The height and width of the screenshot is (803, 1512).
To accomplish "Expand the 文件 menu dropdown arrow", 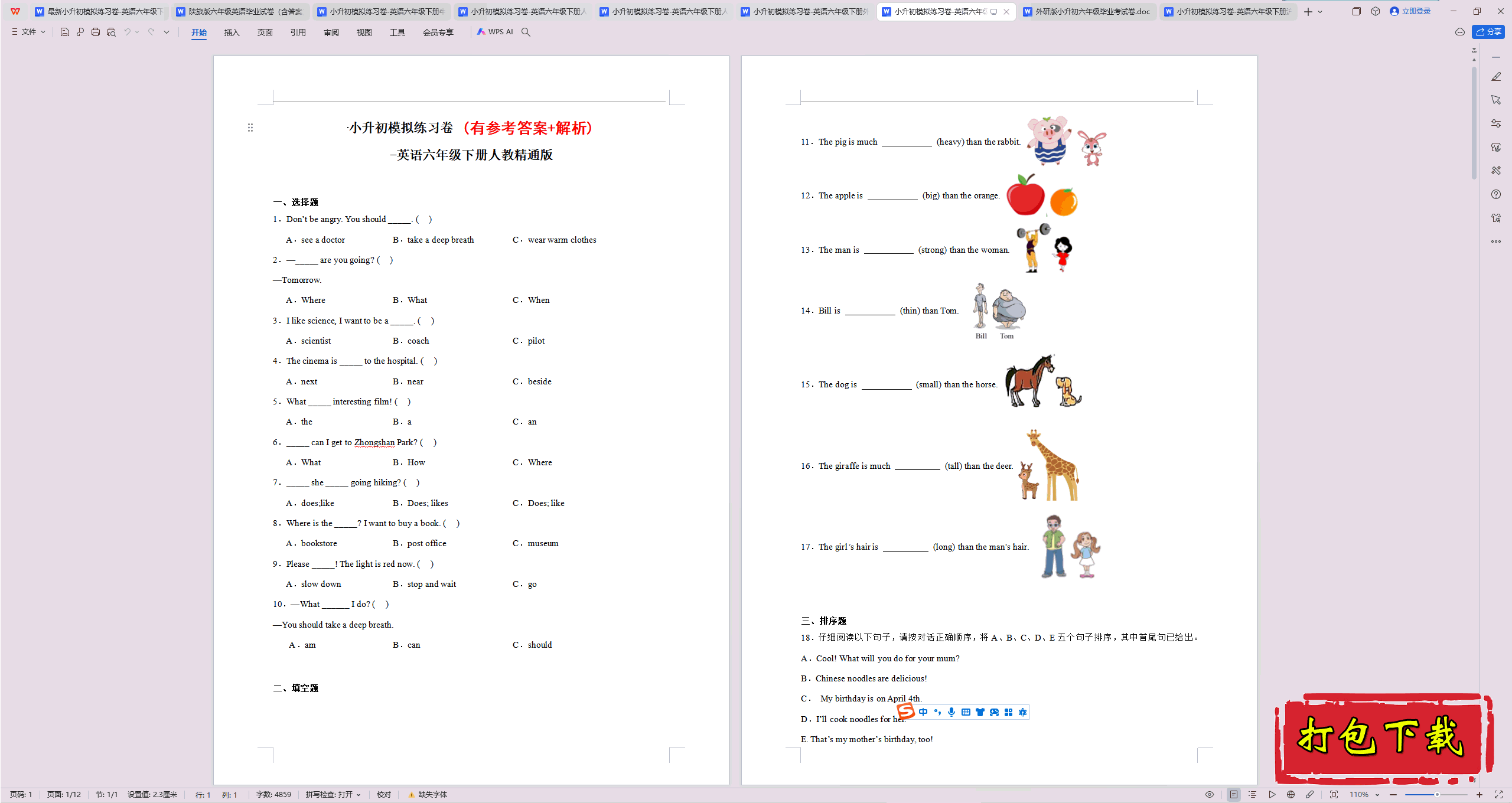I will tap(43, 32).
